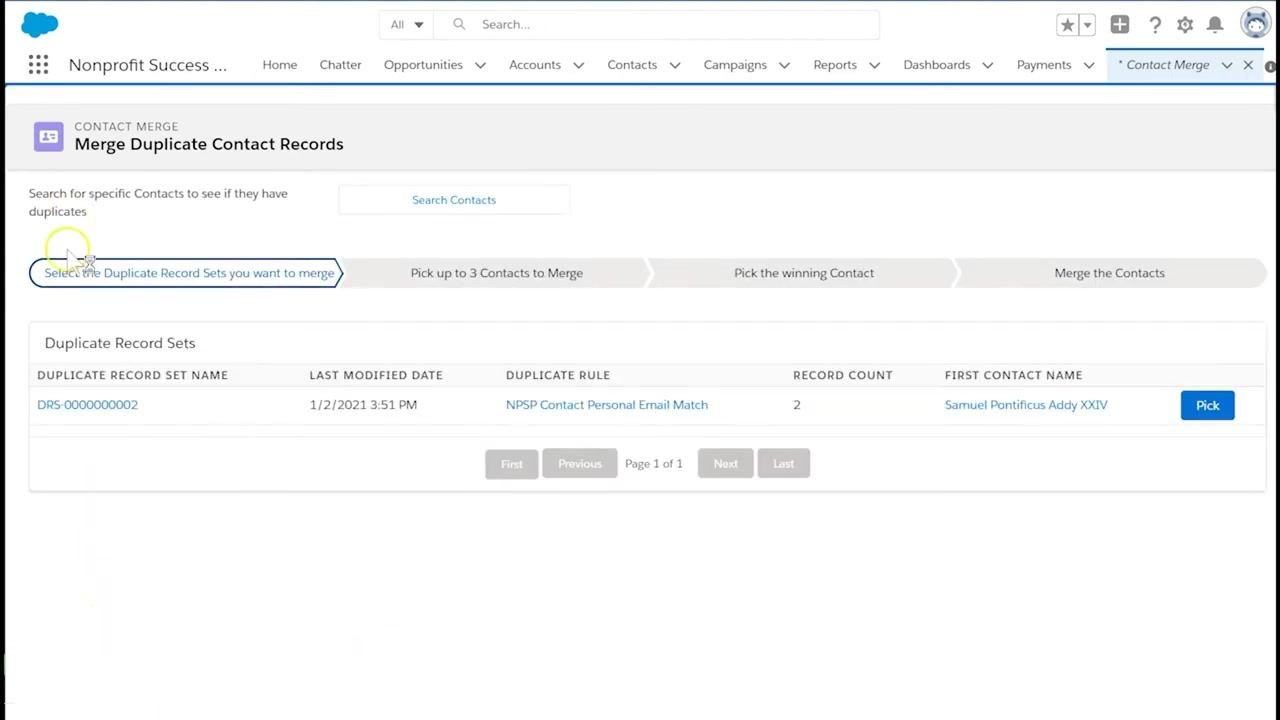
Task: Open the Campaigns tab
Action: pyautogui.click(x=735, y=65)
